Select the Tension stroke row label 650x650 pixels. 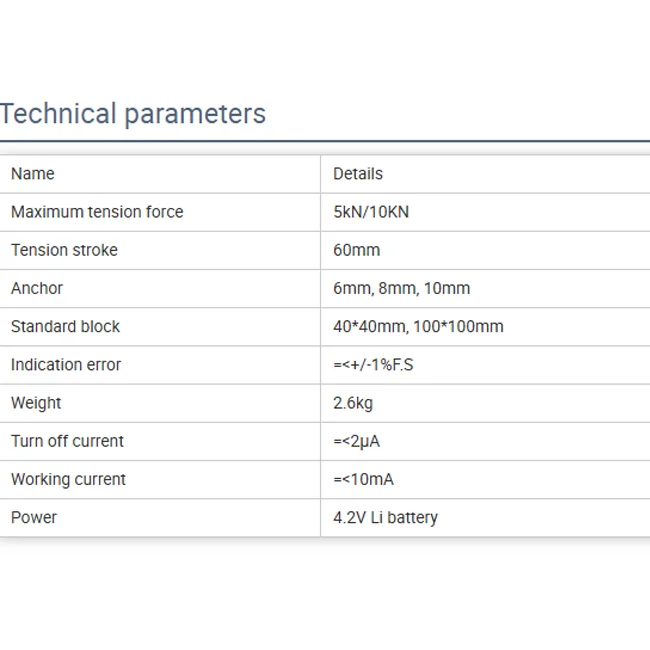point(64,250)
